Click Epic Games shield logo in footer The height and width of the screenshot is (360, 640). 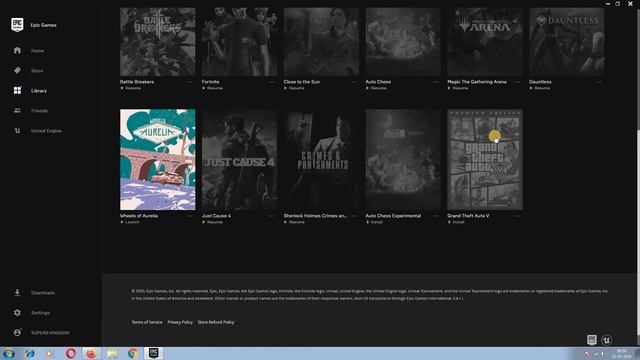[592, 340]
